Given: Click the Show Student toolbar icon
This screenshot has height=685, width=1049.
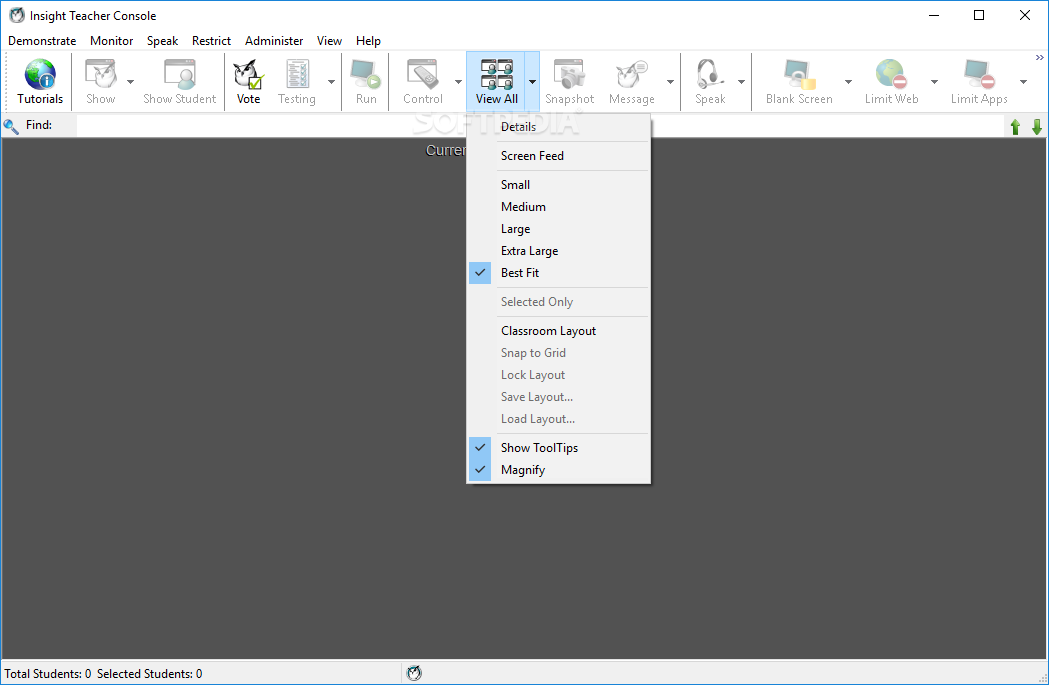Looking at the screenshot, I should (179, 74).
